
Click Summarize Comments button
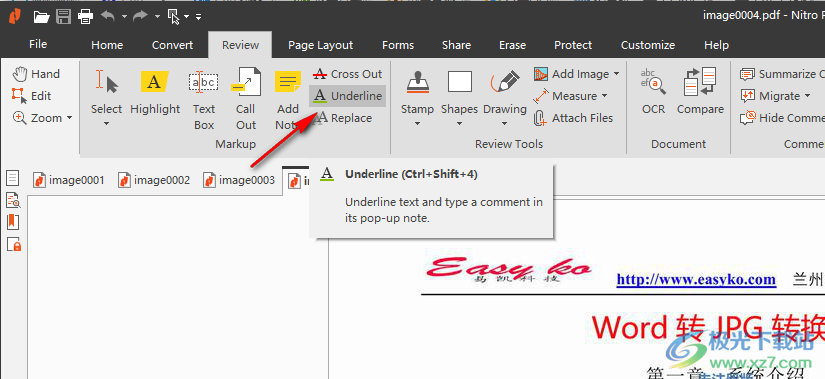coord(782,74)
